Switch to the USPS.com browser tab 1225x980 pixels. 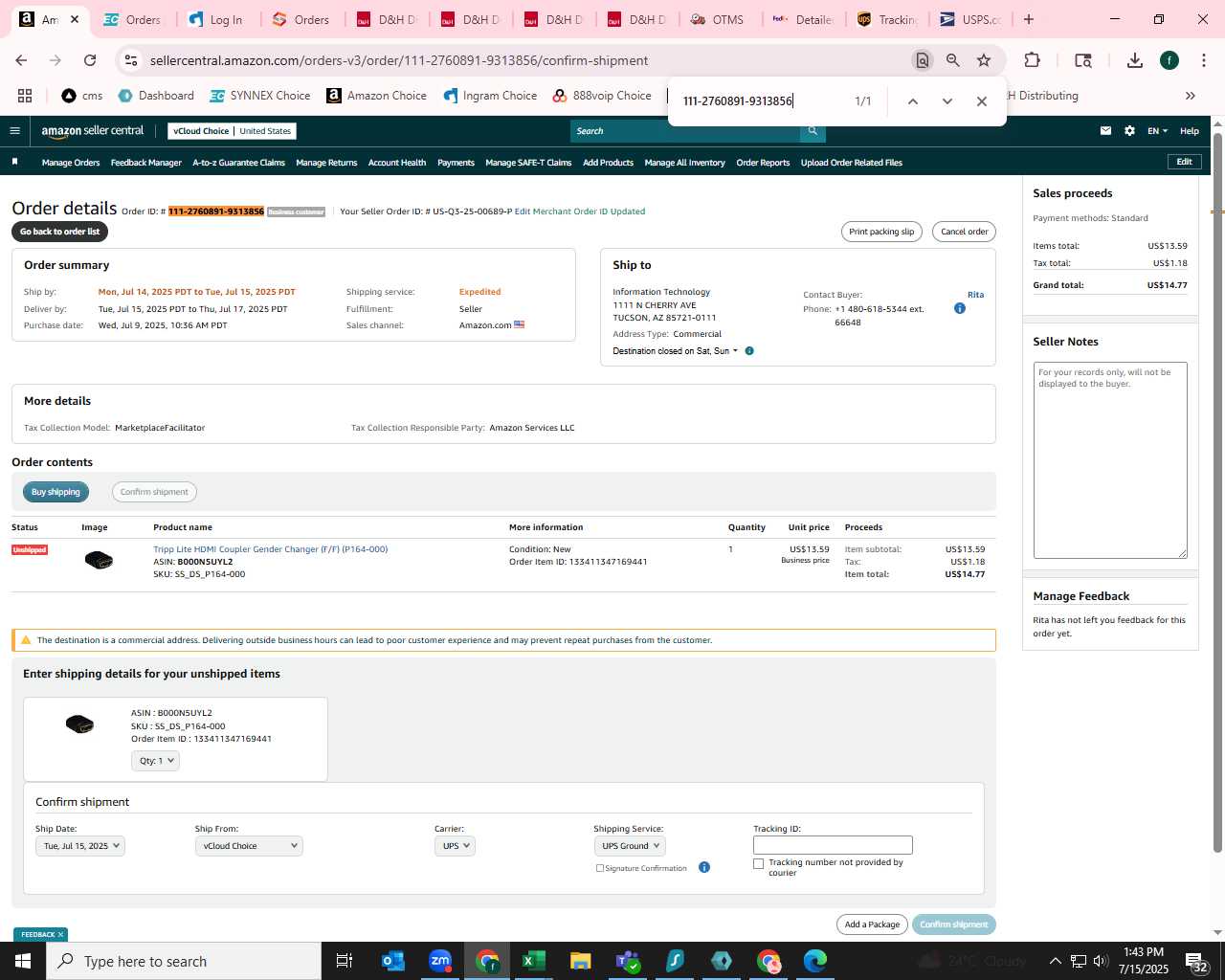coord(970,19)
